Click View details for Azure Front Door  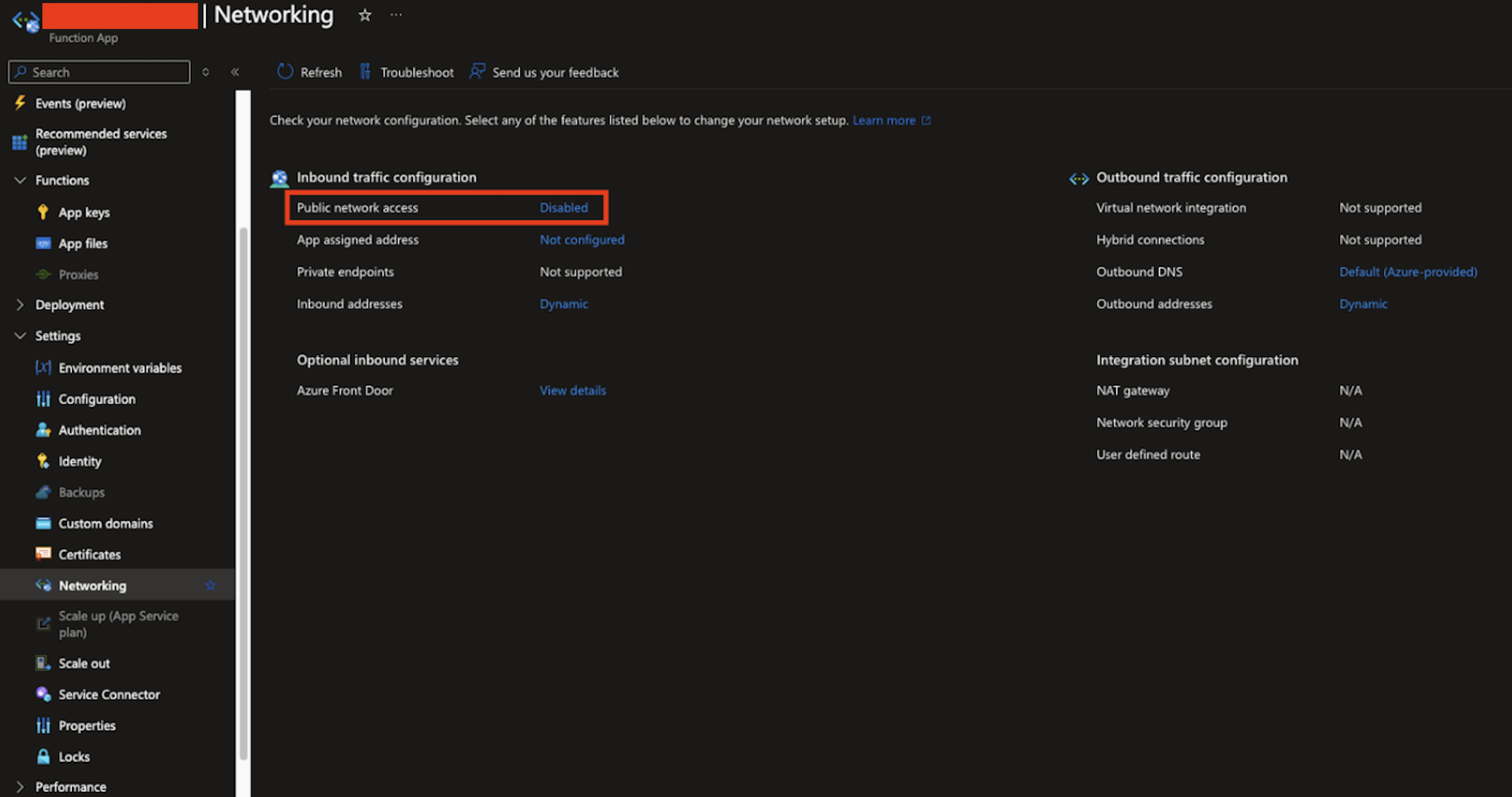tap(572, 390)
